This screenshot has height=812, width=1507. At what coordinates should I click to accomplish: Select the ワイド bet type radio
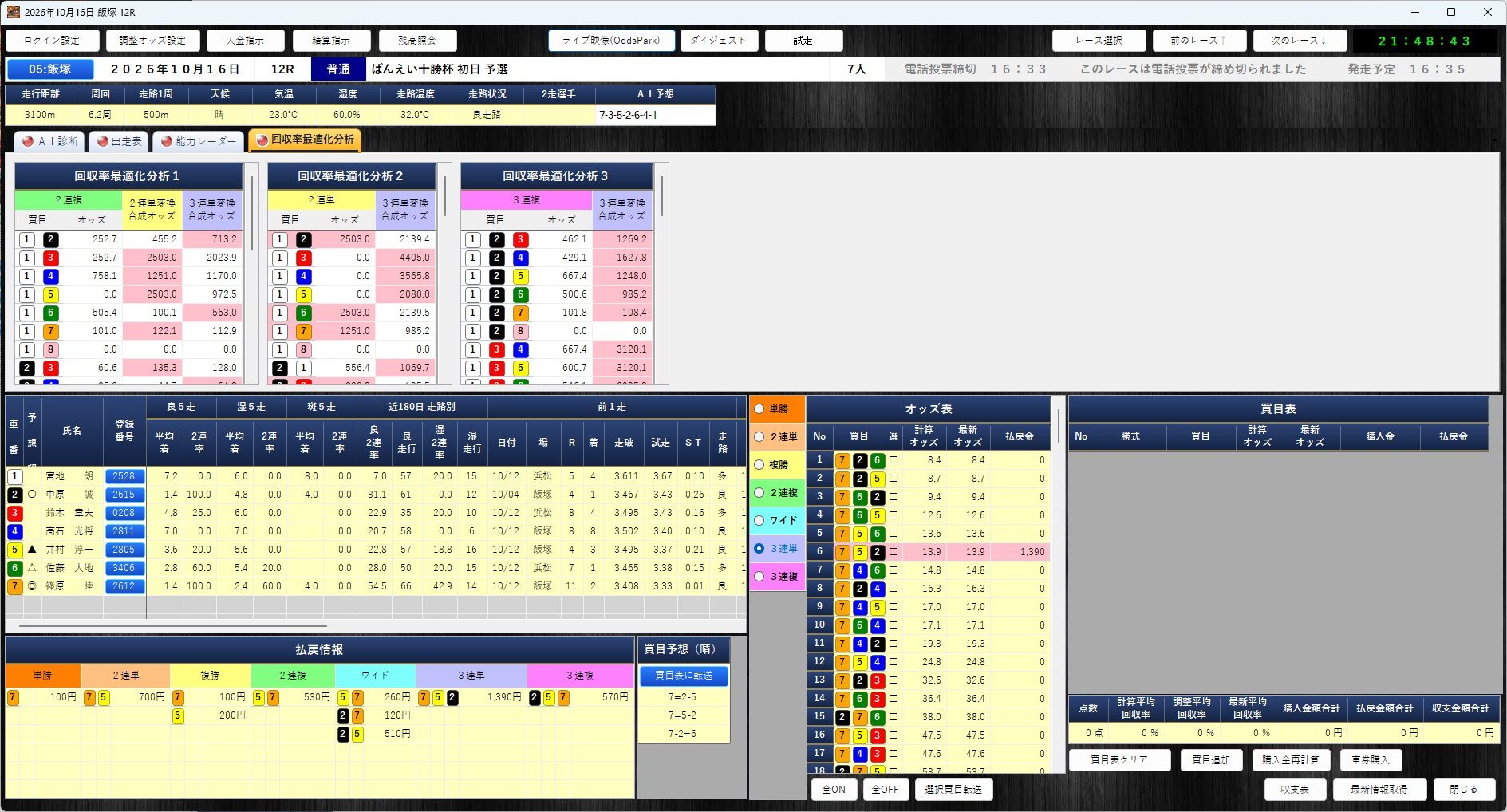pos(777,520)
